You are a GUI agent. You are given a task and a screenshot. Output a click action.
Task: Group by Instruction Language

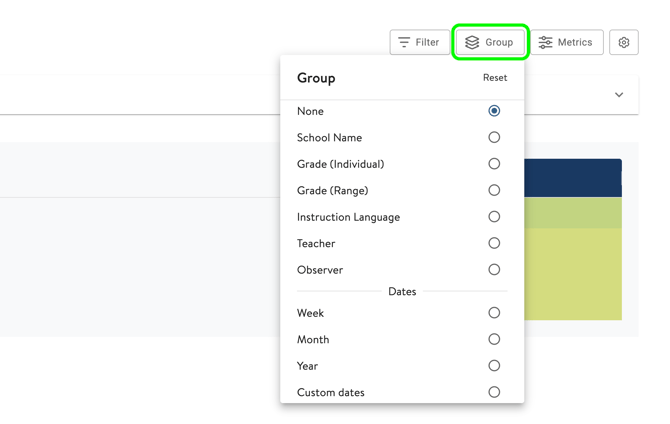pyautogui.click(x=494, y=217)
